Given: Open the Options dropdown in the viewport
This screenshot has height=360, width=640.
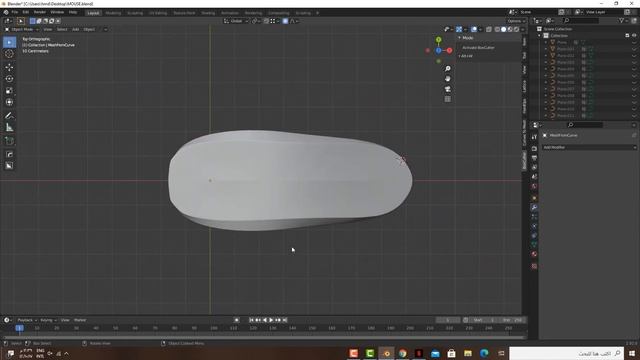Looking at the screenshot, I should (x=516, y=21).
